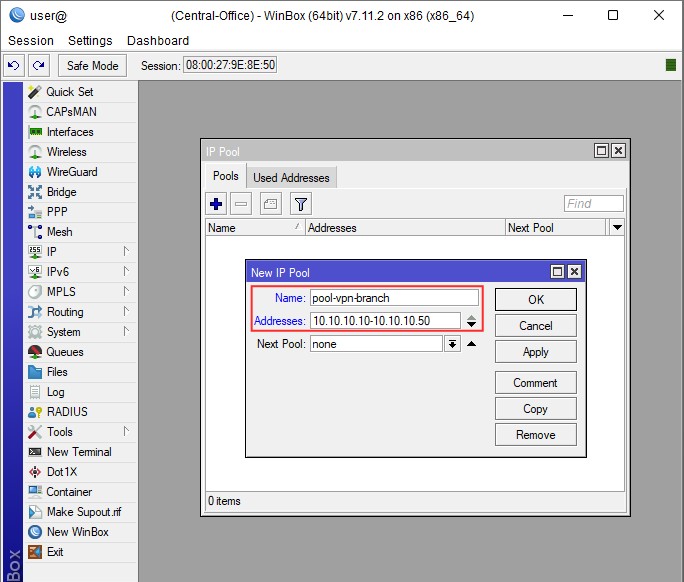Click the blue plus add pool icon
The height and width of the screenshot is (582, 684).
click(216, 204)
